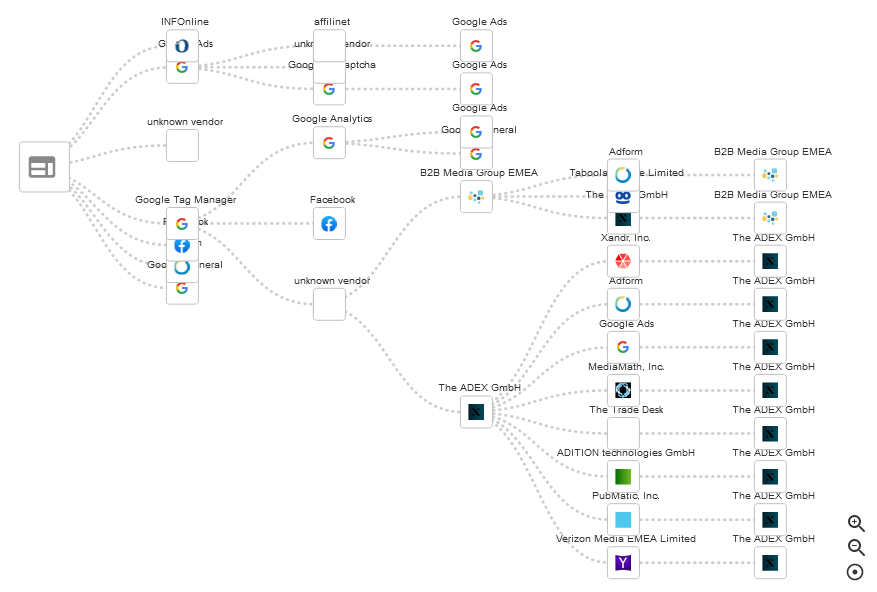Click the root website node icon
877x592 pixels.
(x=44, y=167)
